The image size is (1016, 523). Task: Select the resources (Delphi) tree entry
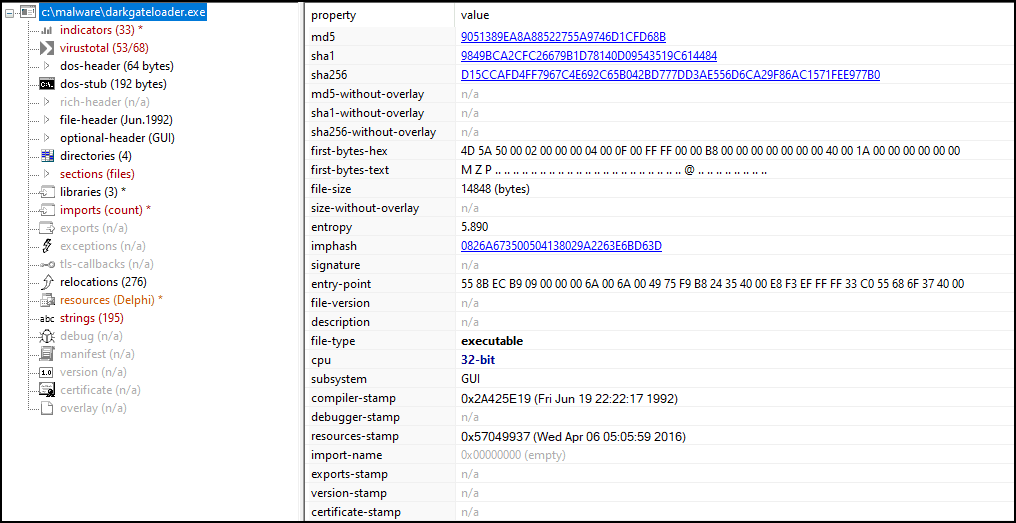[111, 300]
